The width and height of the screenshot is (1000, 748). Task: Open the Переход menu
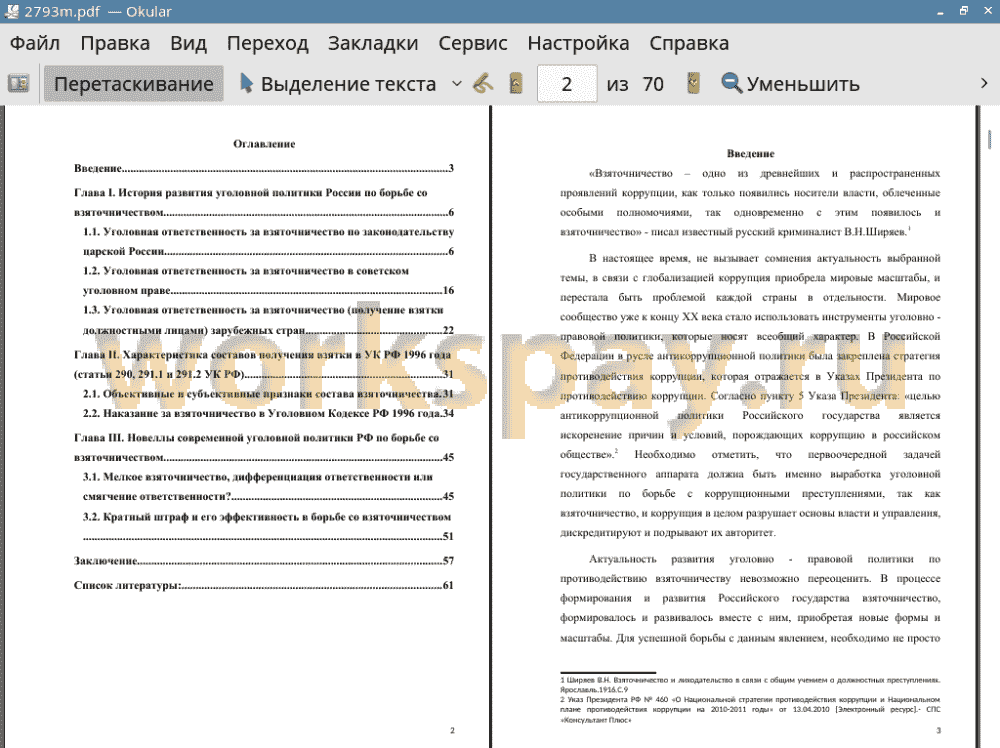[268, 43]
